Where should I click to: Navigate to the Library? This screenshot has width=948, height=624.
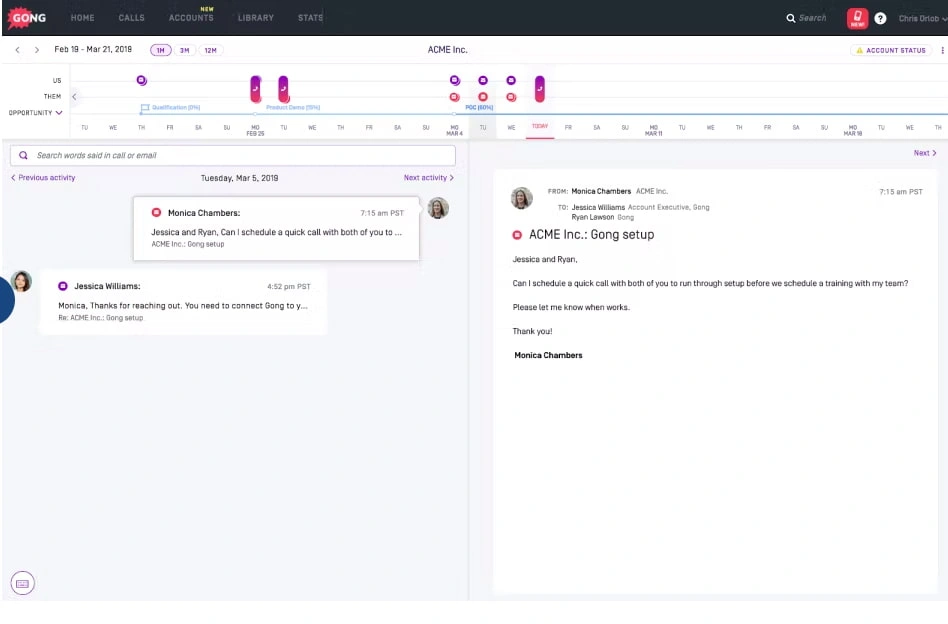click(x=256, y=18)
